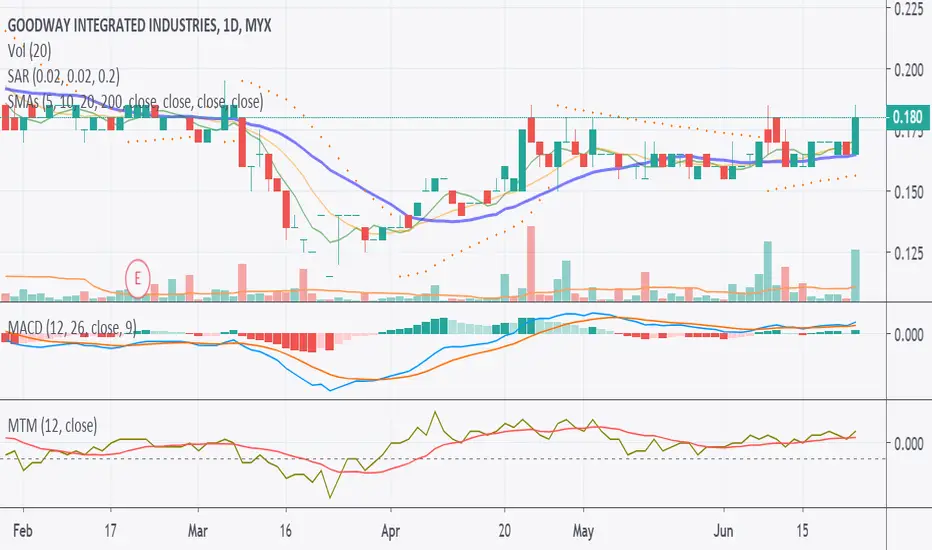
Task: Click the Feb date label on time axis
Action: [23, 530]
